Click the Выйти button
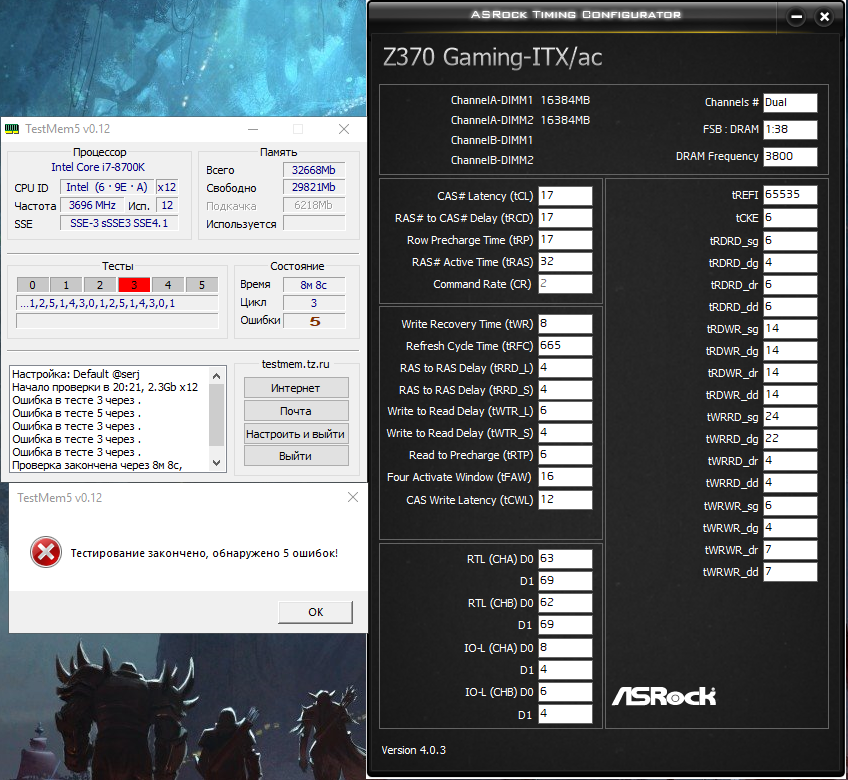This screenshot has width=848, height=780. tap(296, 456)
